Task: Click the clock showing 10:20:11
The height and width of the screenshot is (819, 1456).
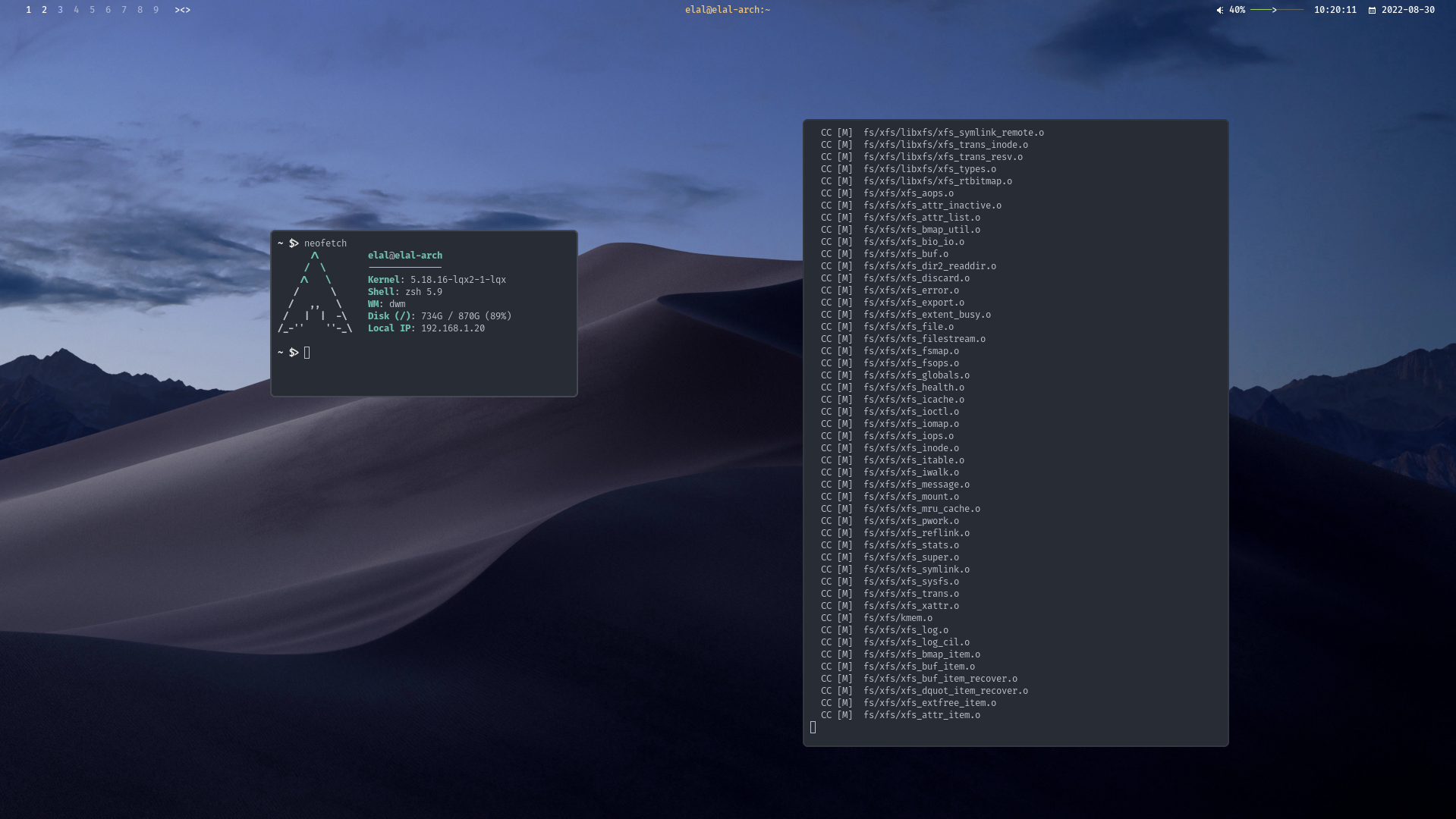Action: (1335, 10)
